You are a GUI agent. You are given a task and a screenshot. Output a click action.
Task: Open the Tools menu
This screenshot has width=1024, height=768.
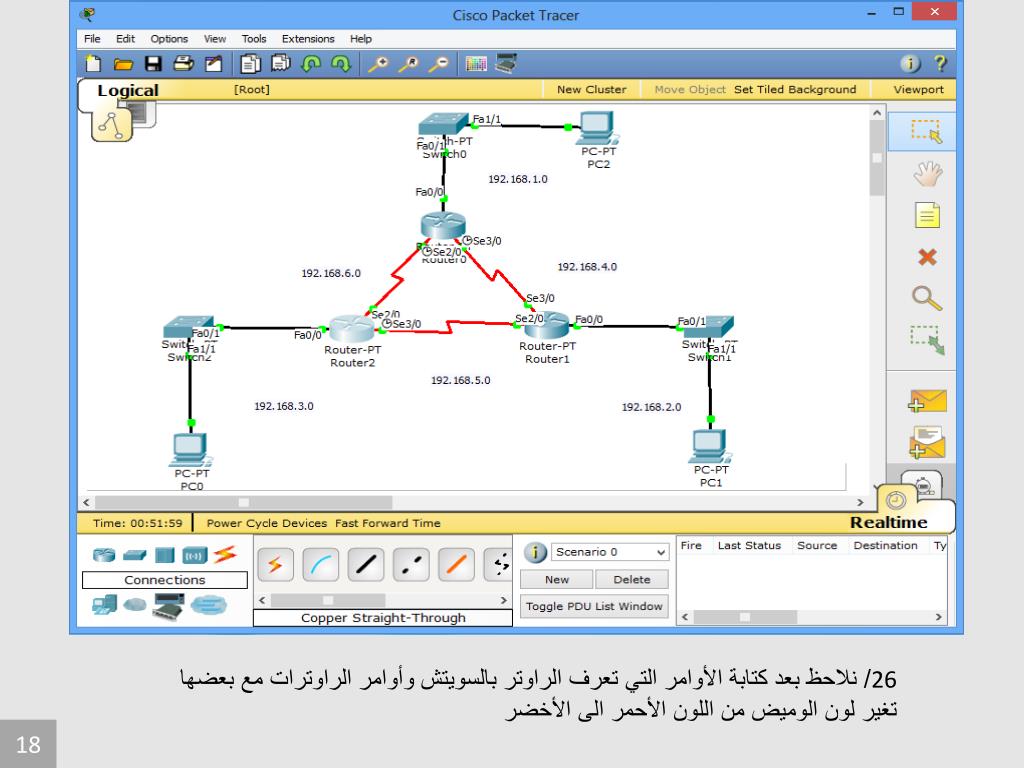point(254,39)
